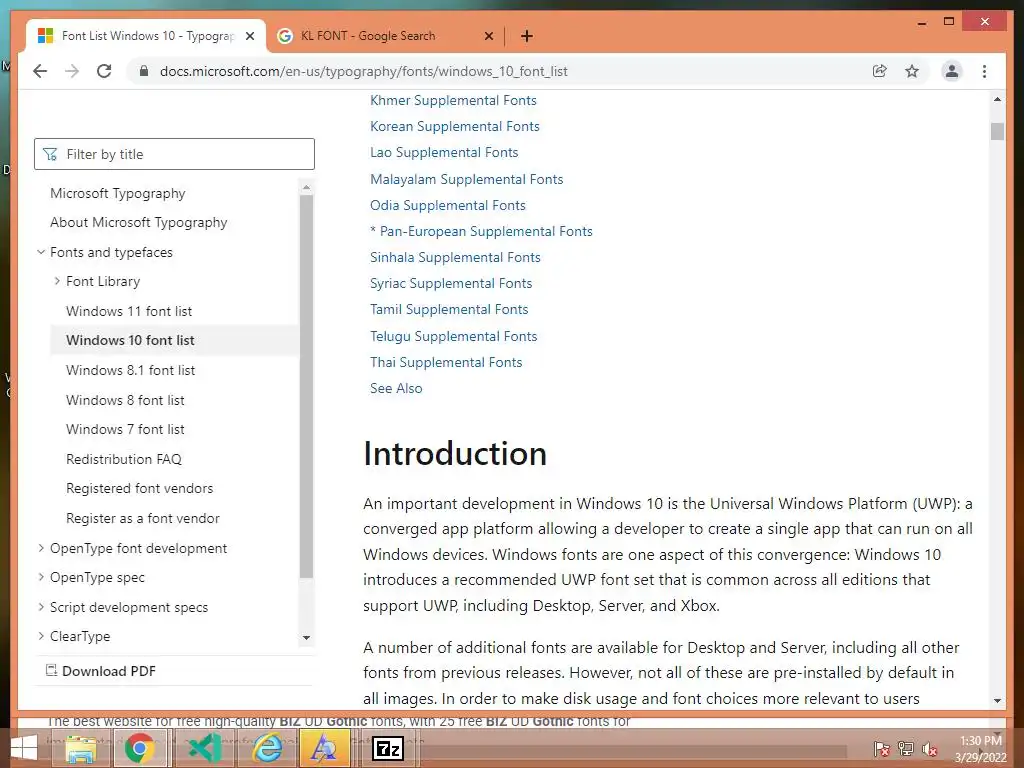Expand the OpenType spec node
Viewport: 1024px width, 768px height.
click(40, 577)
